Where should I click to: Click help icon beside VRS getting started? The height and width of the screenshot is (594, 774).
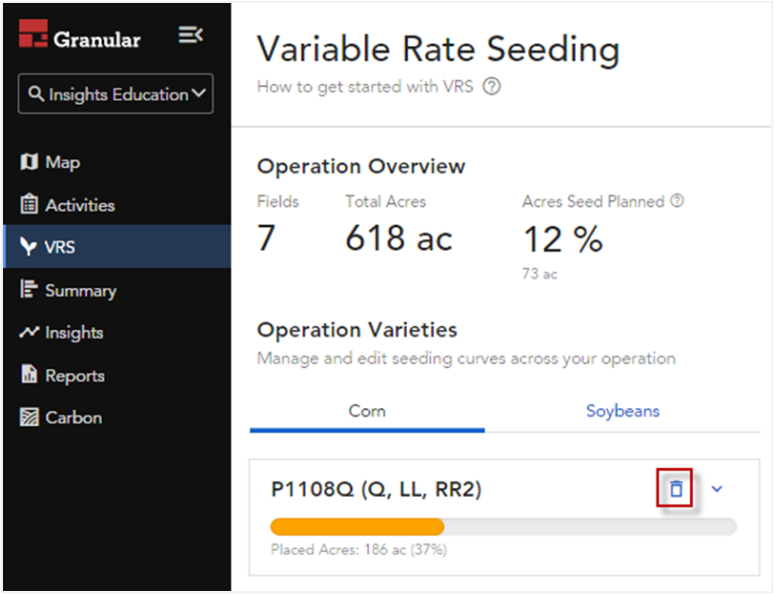(492, 87)
